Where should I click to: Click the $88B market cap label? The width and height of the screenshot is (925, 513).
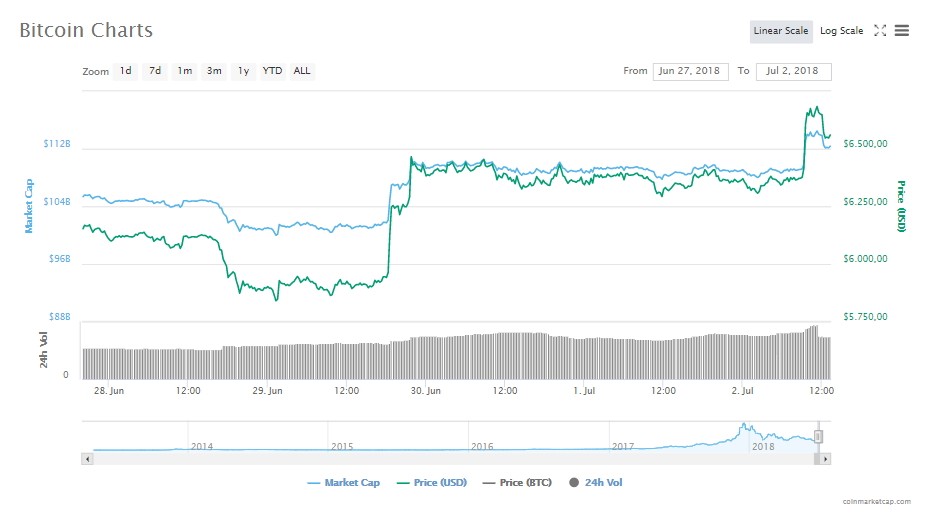pyautogui.click(x=60, y=317)
